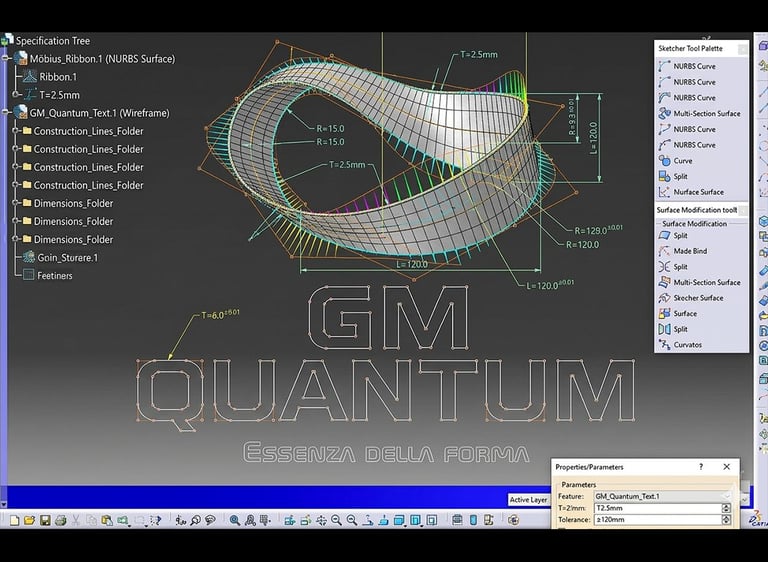Select the Curvatos tool
This screenshot has height=562, width=768.
tap(680, 345)
